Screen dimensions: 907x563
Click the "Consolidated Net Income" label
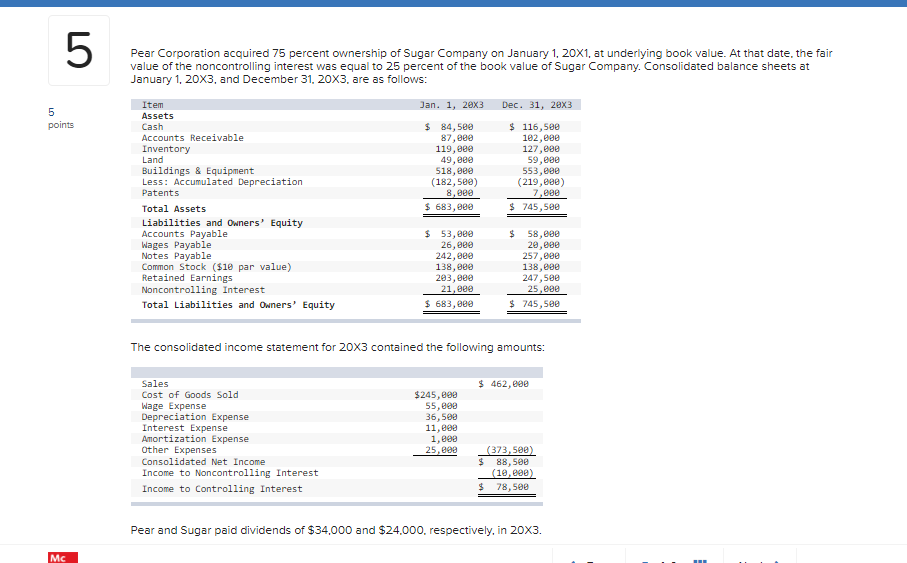point(204,462)
